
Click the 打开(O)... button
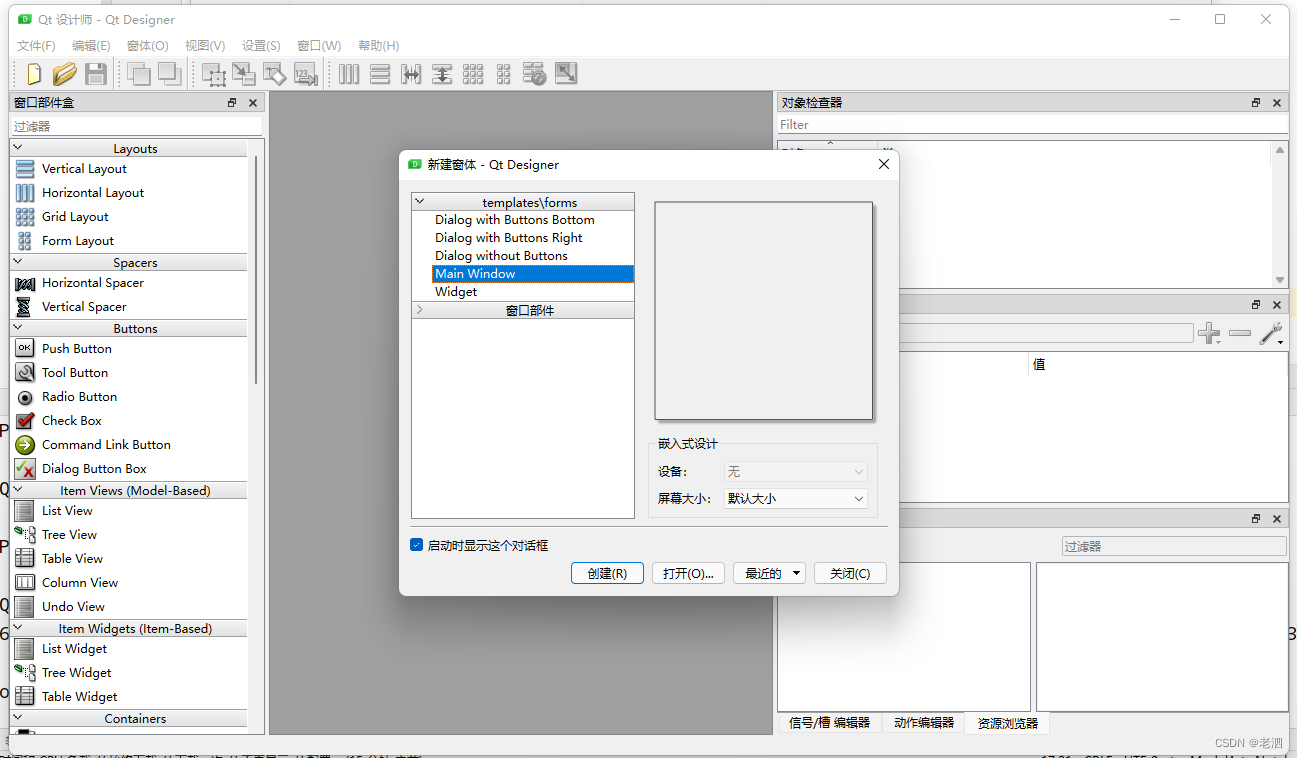point(688,573)
